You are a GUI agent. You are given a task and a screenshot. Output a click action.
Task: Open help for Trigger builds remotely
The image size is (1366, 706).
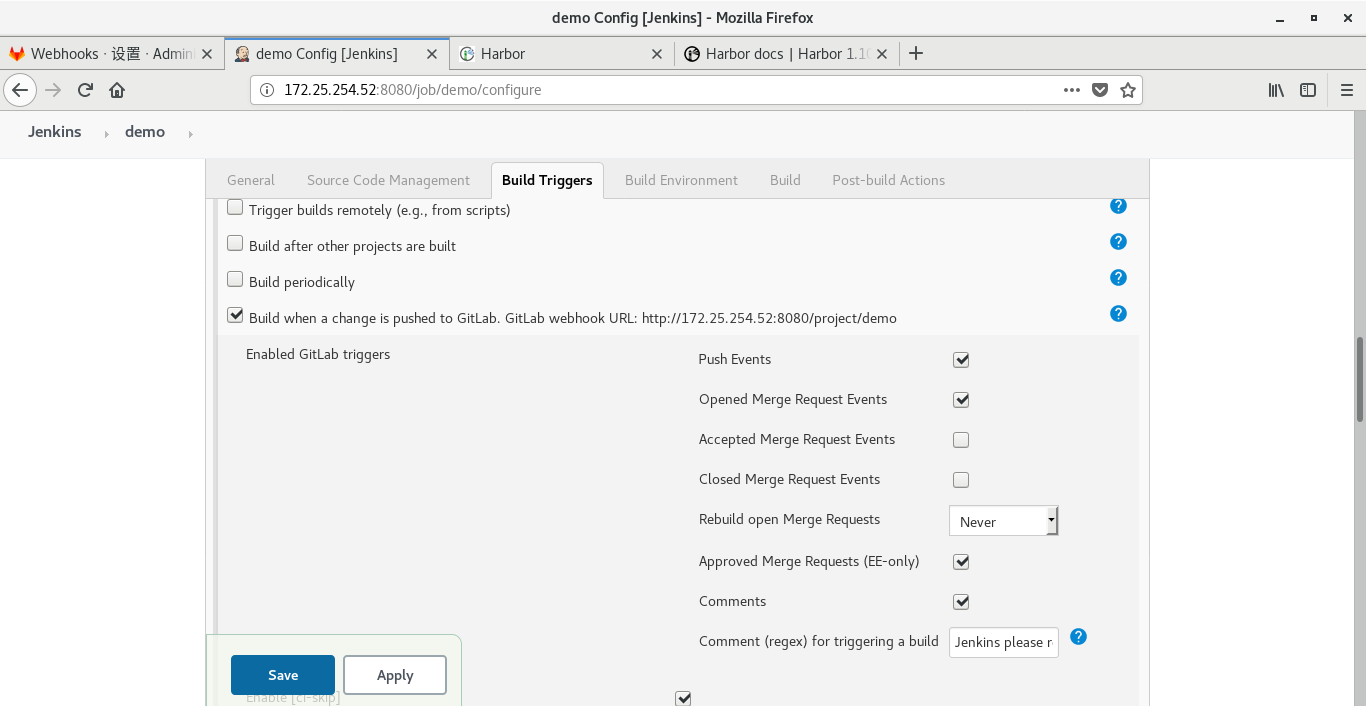point(1118,206)
